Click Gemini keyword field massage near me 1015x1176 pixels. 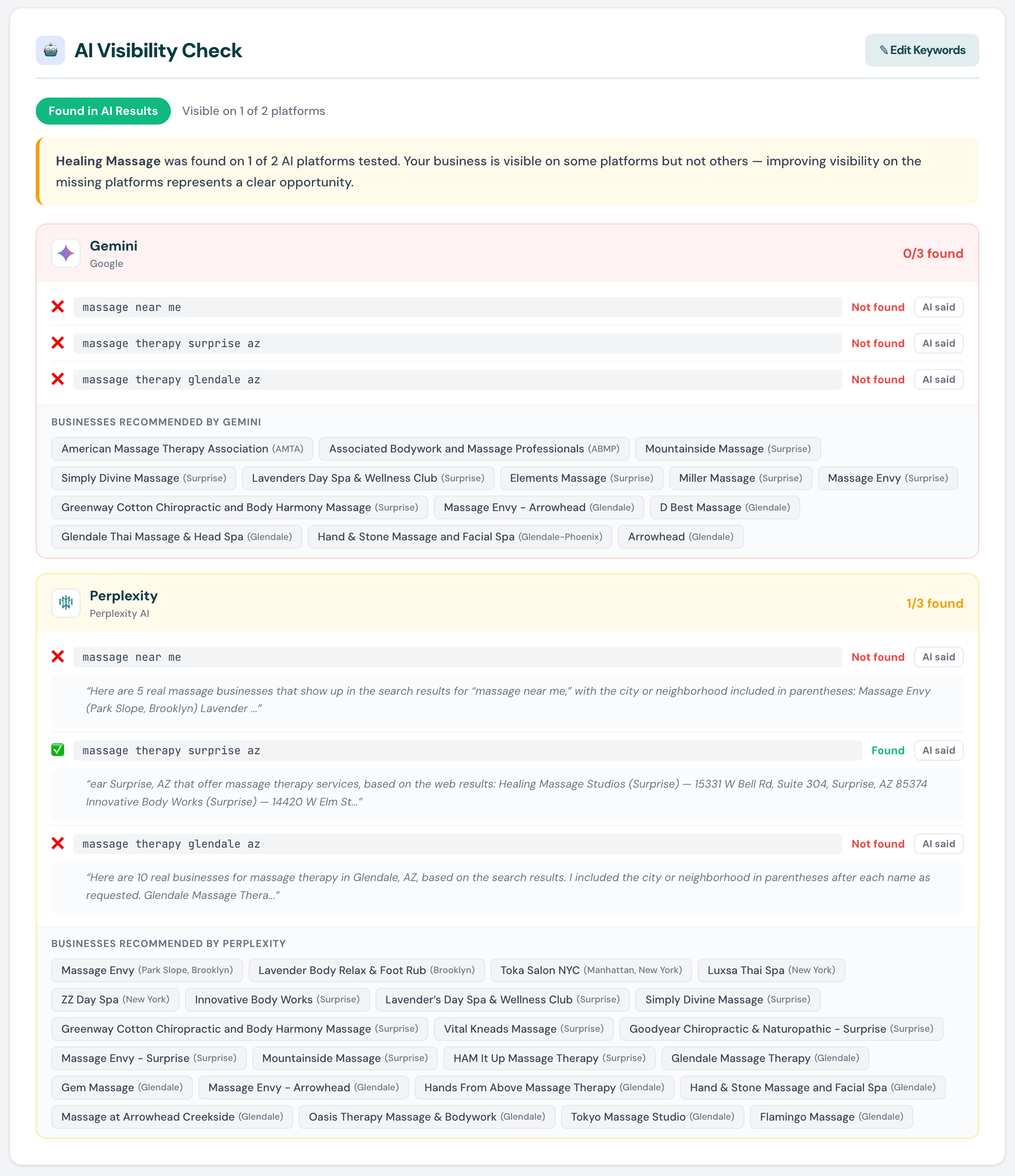(x=458, y=307)
